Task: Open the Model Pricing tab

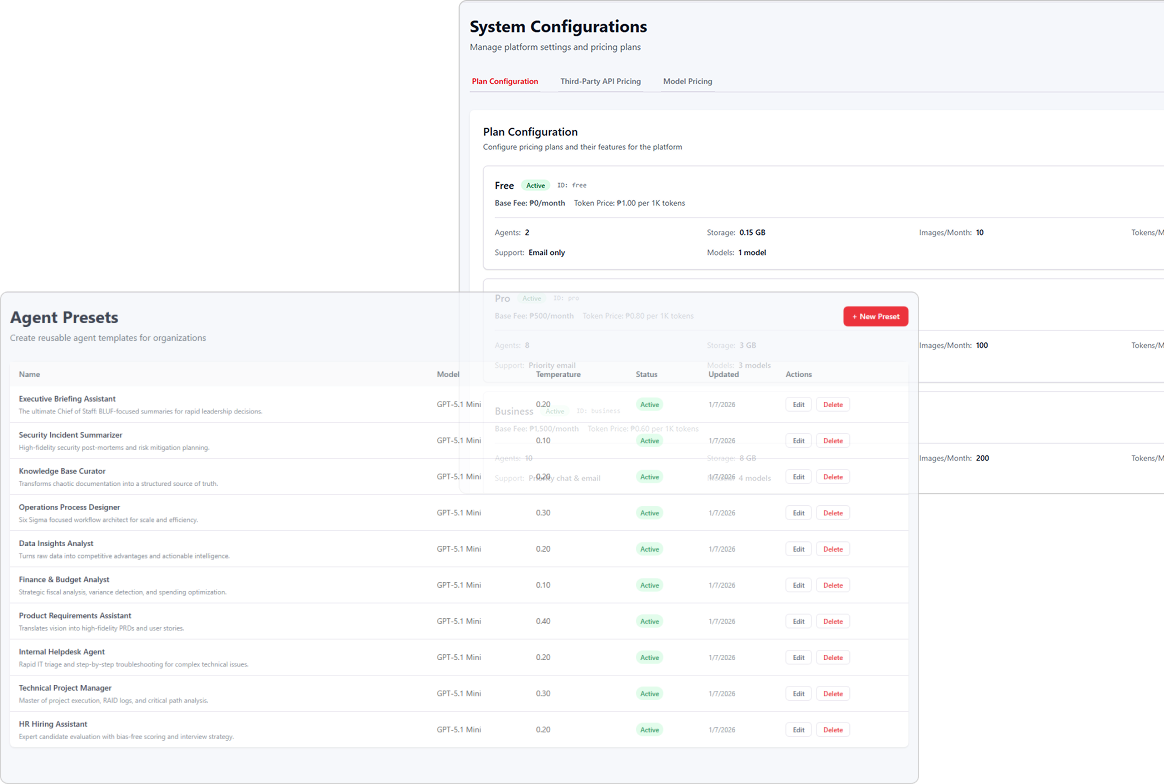Action: pos(687,81)
